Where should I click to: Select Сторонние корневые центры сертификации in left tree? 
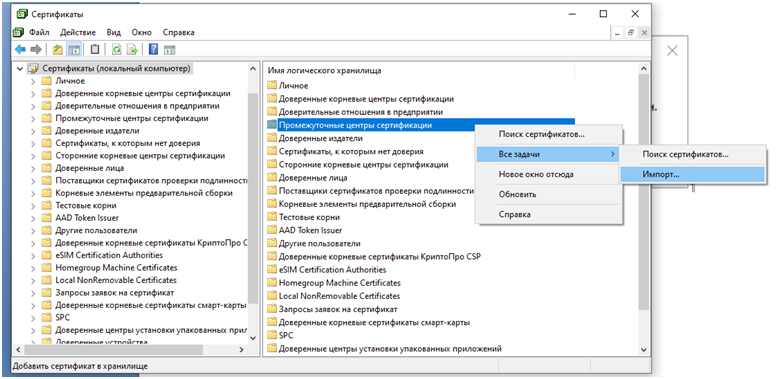140,155
